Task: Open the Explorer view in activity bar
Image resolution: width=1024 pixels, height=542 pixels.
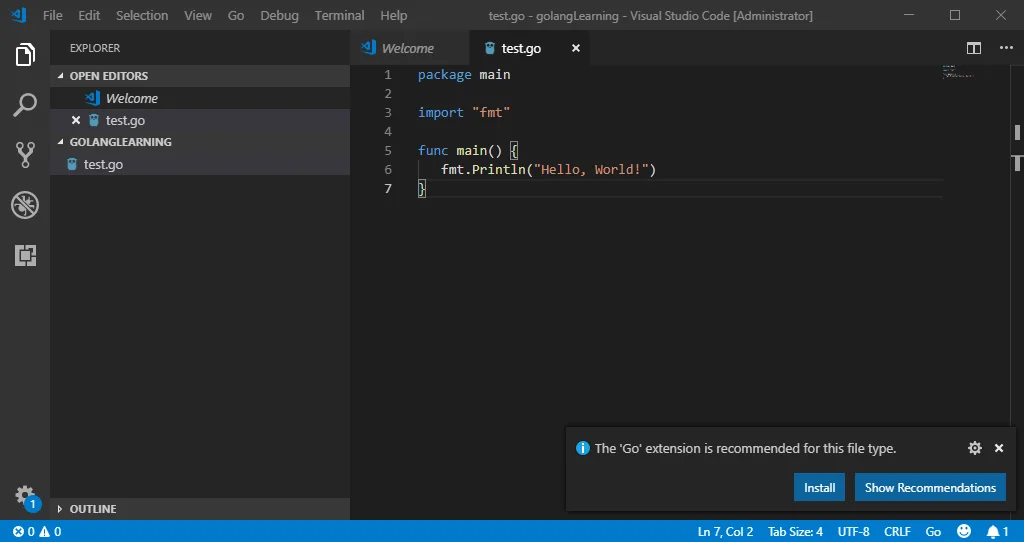Action: pos(25,55)
